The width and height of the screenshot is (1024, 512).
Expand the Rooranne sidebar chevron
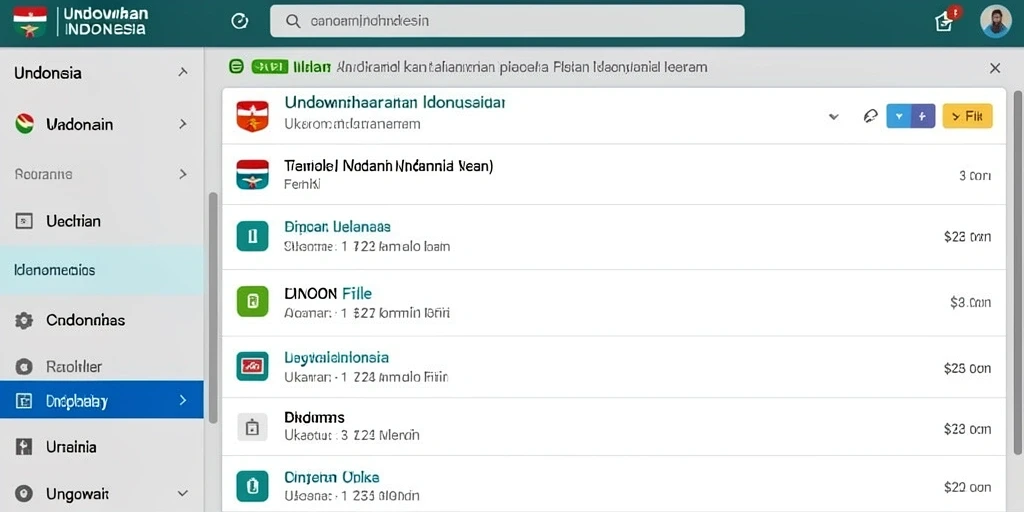(x=183, y=174)
